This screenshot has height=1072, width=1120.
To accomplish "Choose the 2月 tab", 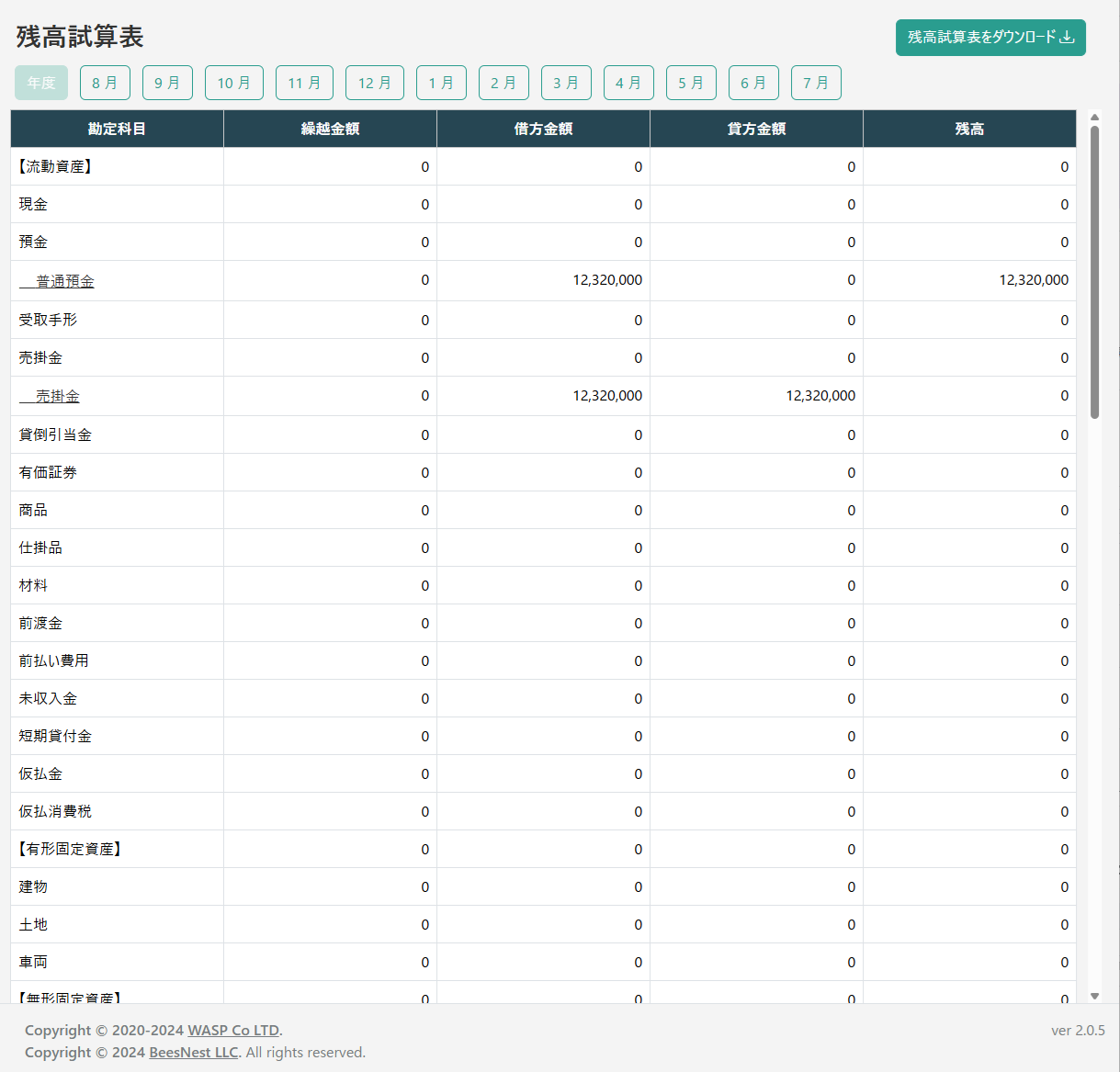I will click(503, 83).
